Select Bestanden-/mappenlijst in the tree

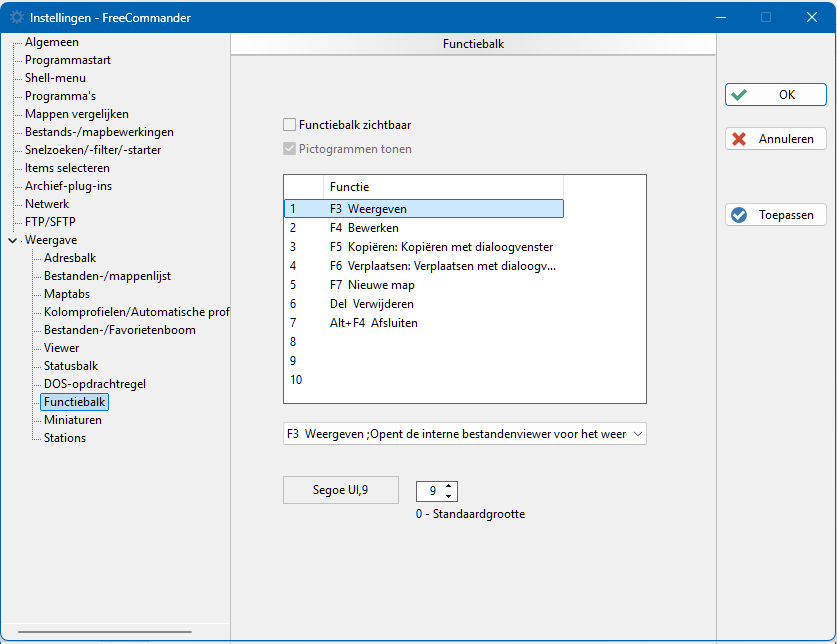107,276
